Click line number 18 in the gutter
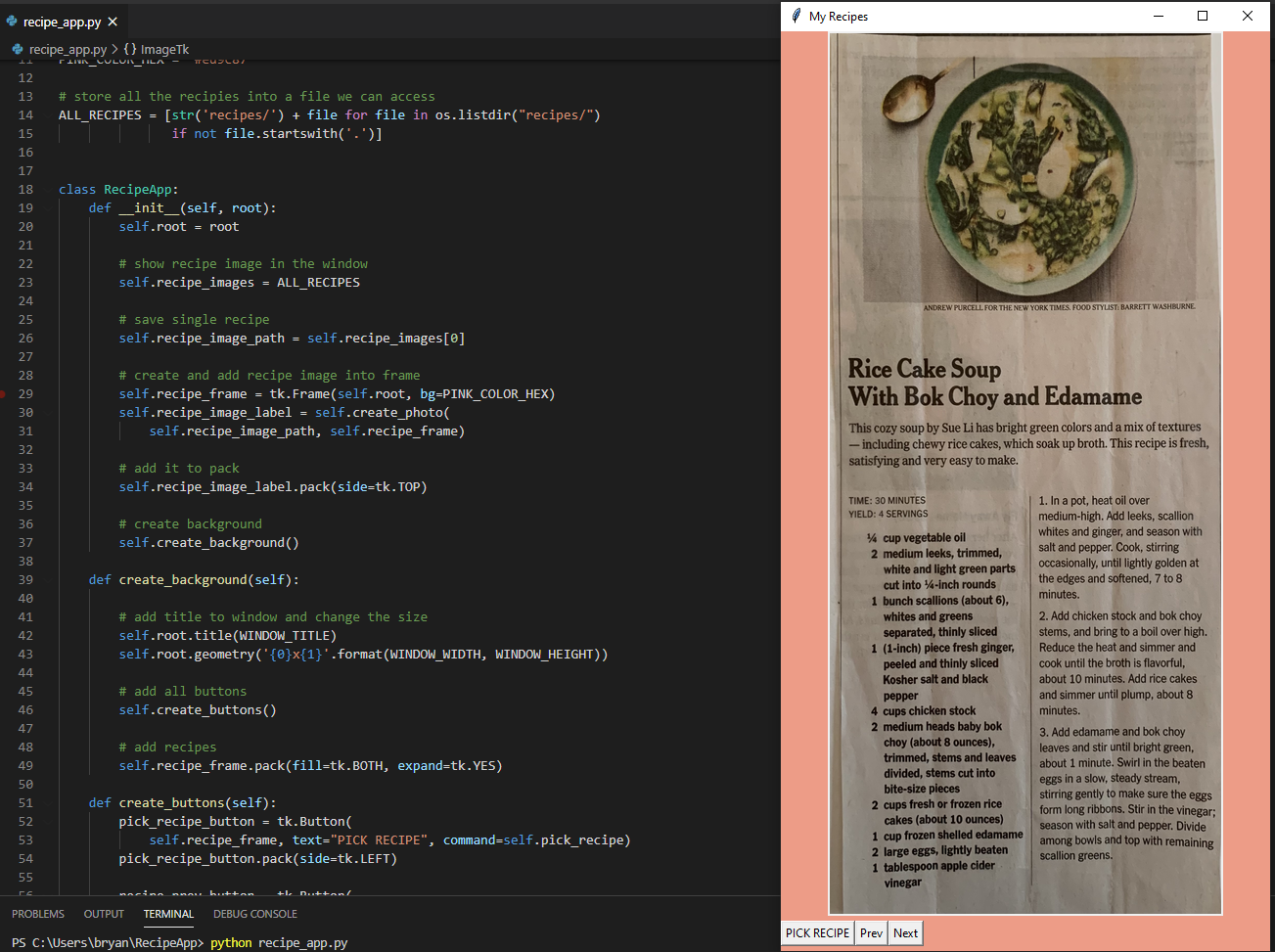 click(x=25, y=190)
